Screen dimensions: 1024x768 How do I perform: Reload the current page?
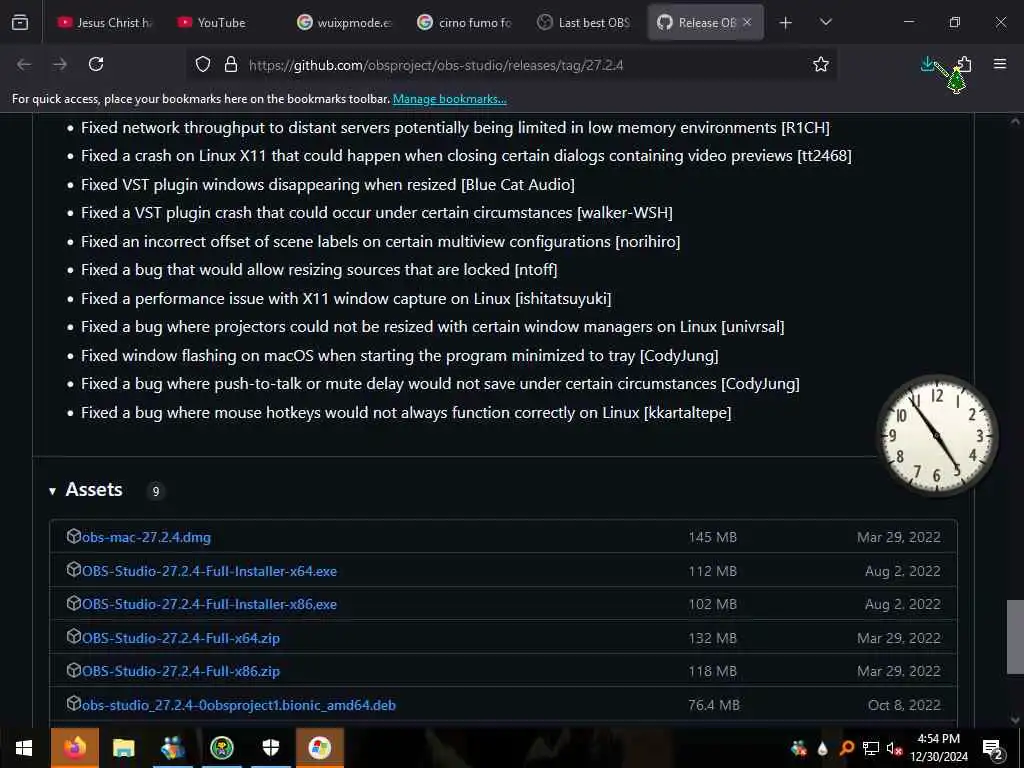coord(96,64)
